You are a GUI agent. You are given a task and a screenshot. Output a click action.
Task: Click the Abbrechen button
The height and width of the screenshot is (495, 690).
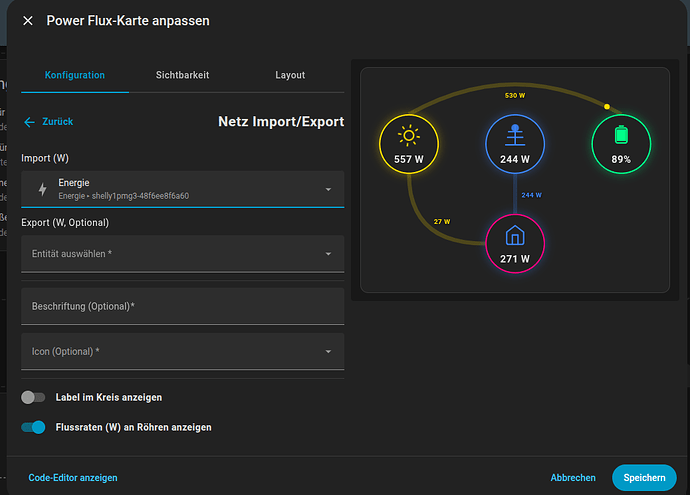point(573,478)
